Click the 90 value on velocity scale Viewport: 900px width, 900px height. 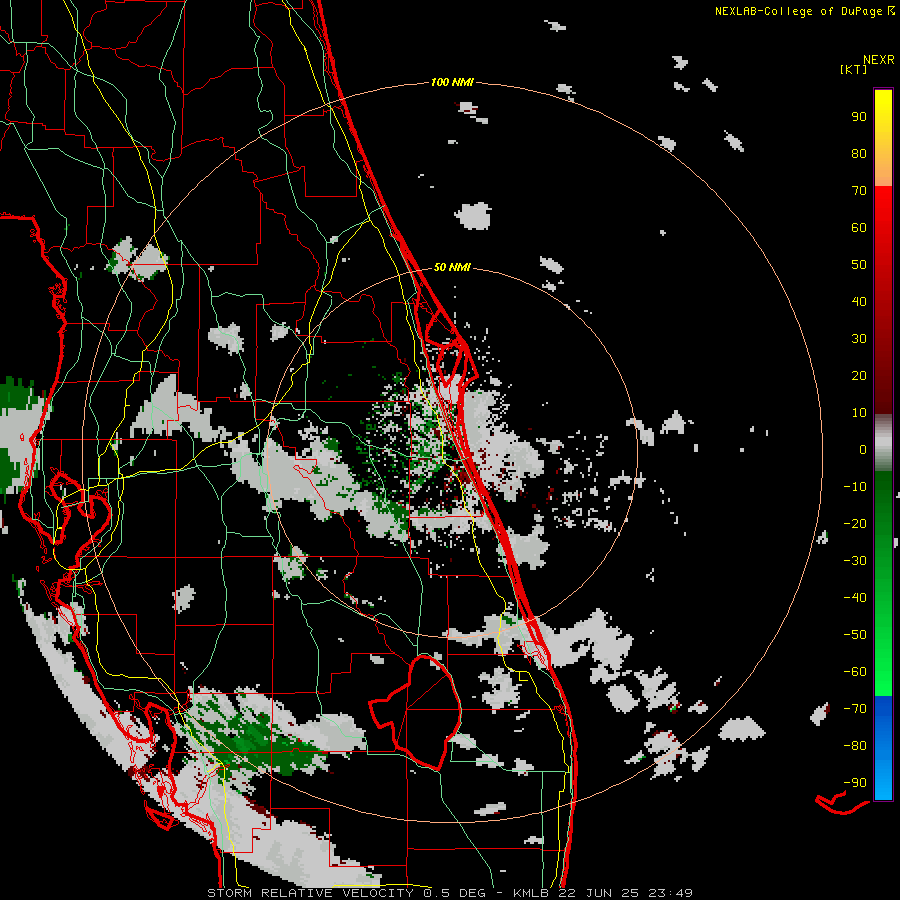[859, 116]
